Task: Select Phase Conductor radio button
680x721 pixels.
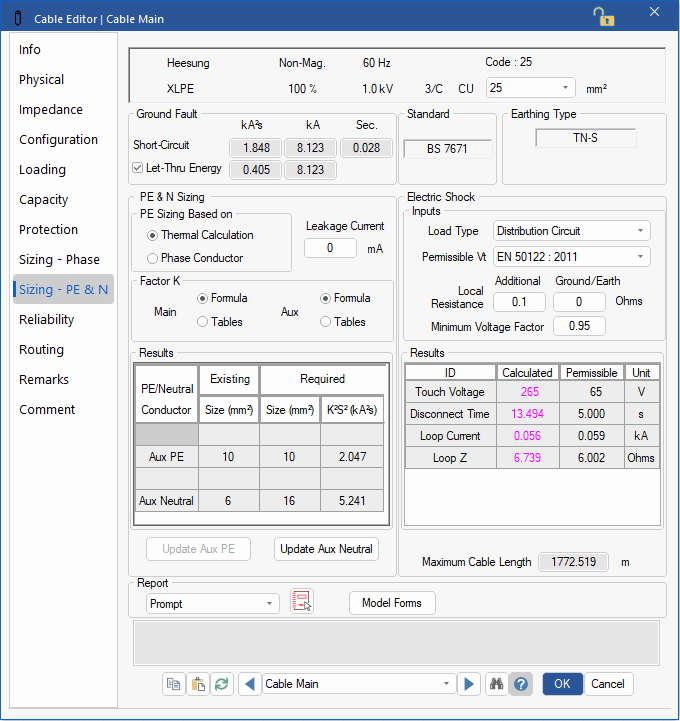Action: coord(153,258)
